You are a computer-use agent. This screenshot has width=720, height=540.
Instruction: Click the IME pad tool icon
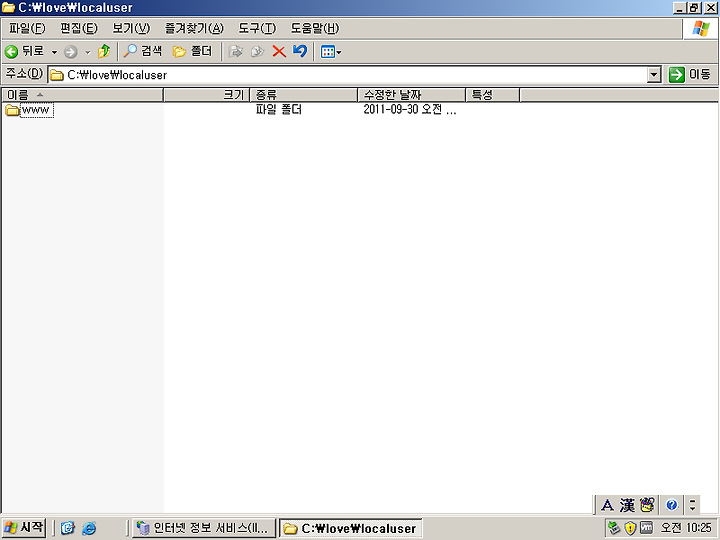tap(647, 505)
